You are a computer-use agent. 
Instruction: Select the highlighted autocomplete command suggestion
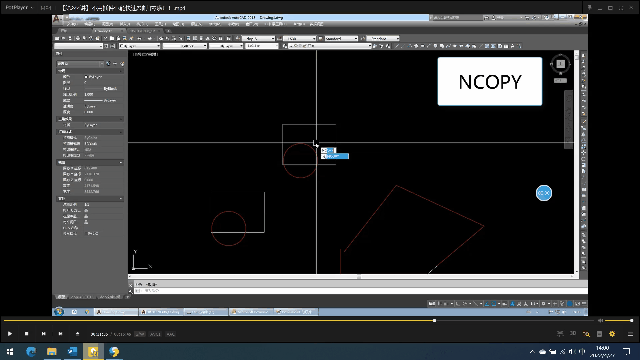pos(335,156)
